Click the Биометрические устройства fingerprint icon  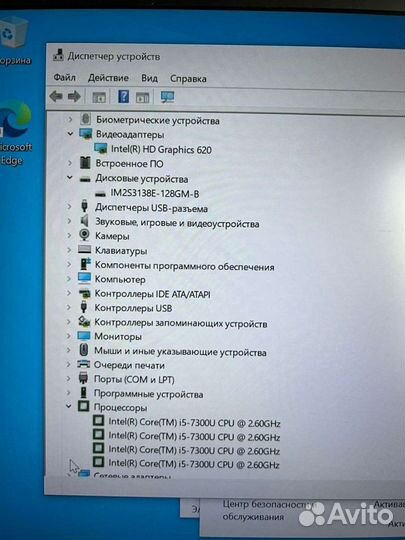click(x=85, y=119)
